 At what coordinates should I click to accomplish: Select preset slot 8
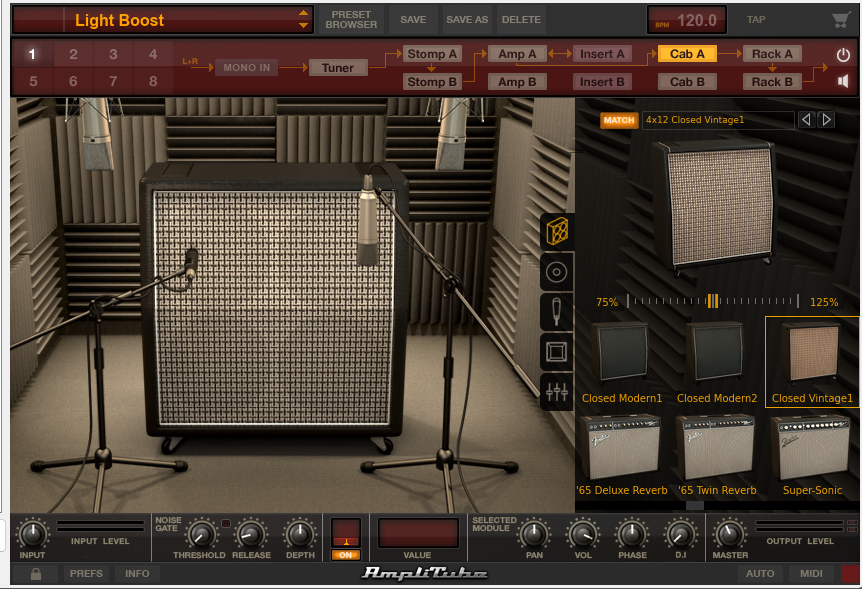153,81
